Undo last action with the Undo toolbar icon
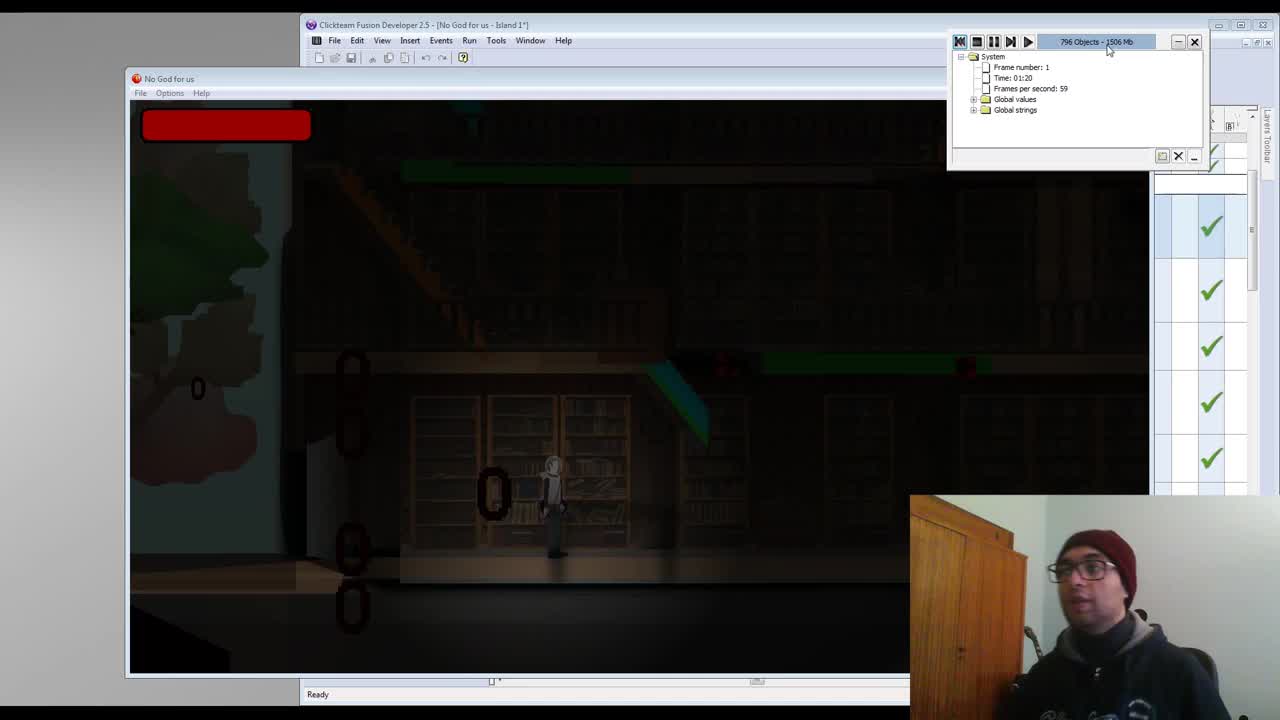This screenshot has height=720, width=1280. click(x=427, y=57)
